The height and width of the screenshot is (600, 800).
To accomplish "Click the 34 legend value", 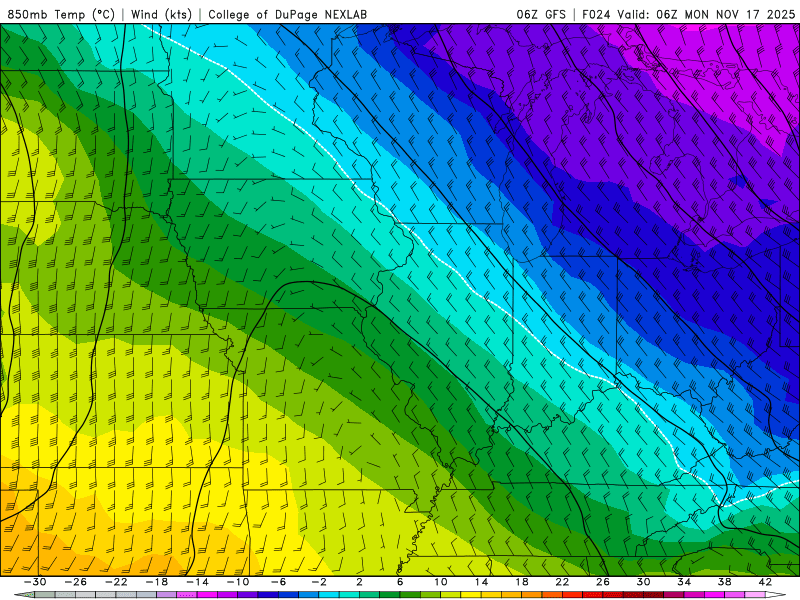I will pos(684,582).
